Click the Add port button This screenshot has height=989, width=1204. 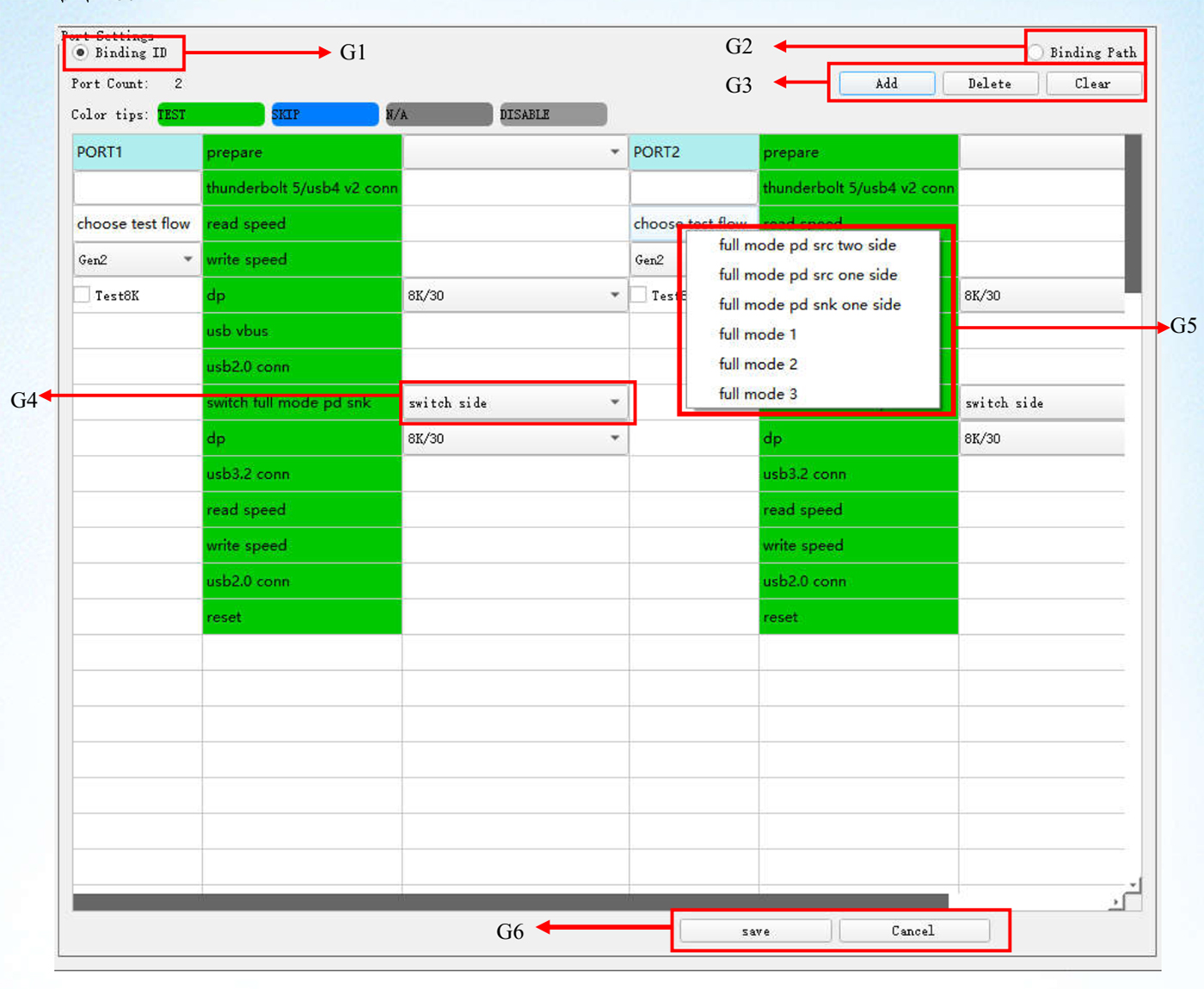point(887,83)
